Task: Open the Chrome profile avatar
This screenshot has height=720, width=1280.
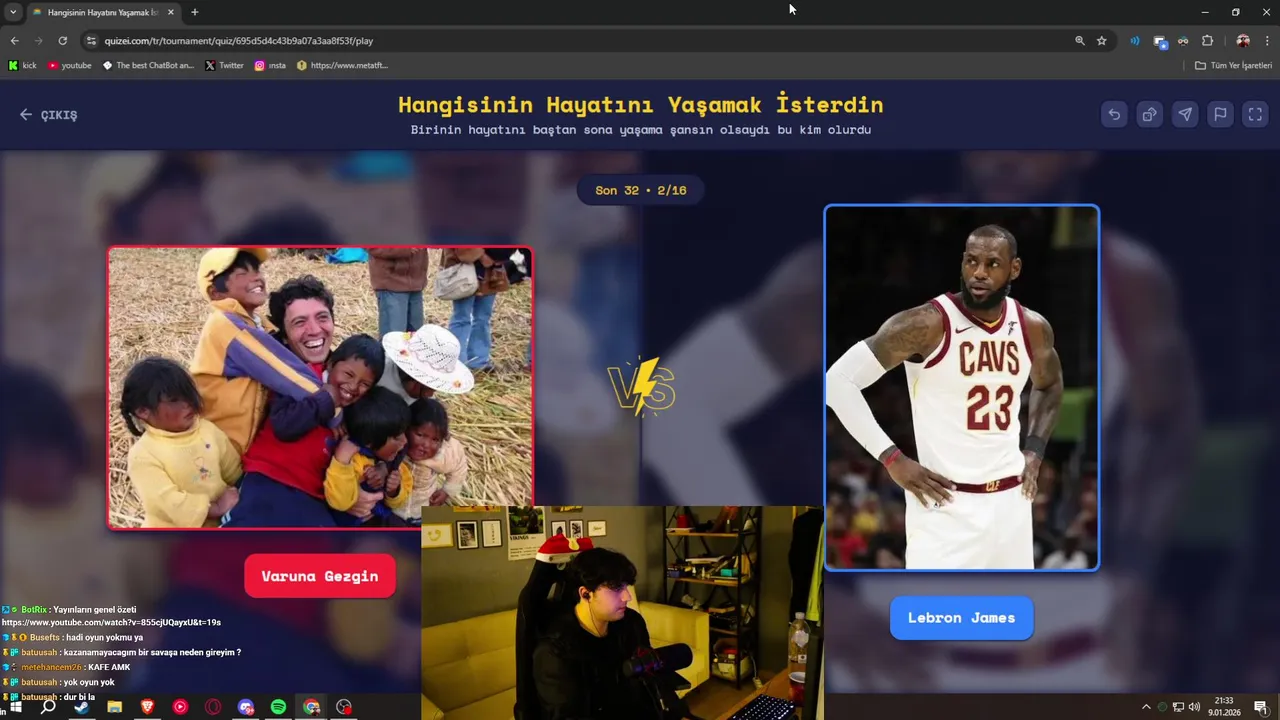Action: coord(1243,41)
